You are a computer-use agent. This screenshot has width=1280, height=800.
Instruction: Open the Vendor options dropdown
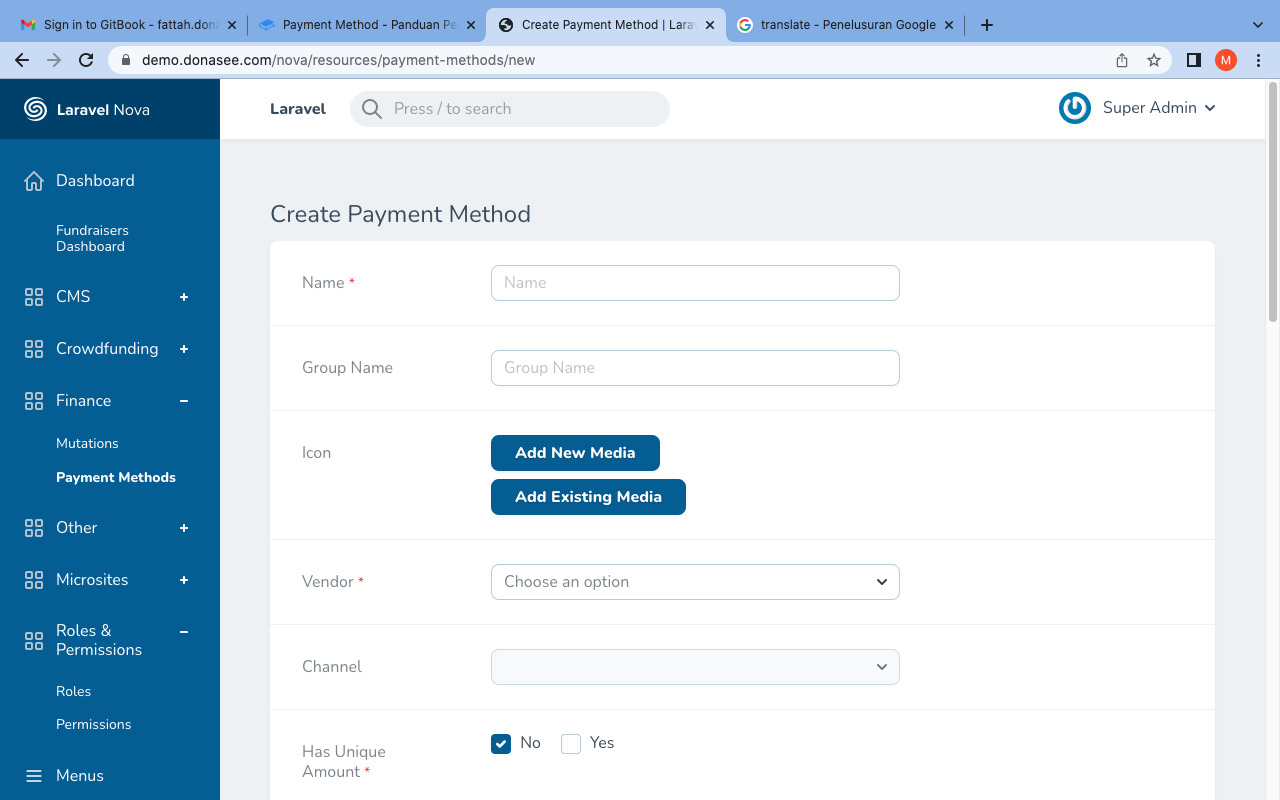pos(694,581)
